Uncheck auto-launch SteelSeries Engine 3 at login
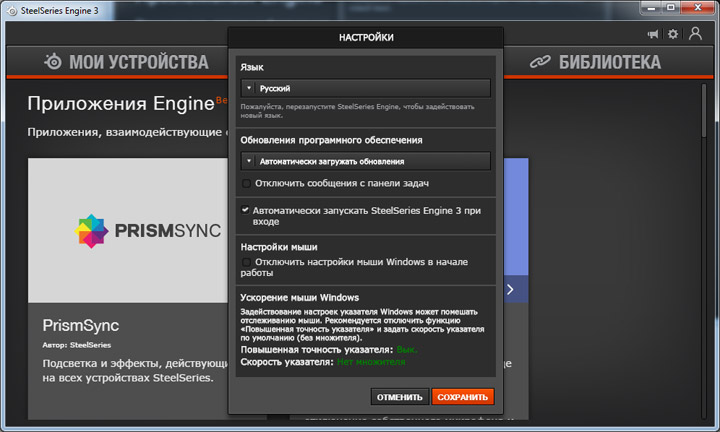 (x=245, y=210)
